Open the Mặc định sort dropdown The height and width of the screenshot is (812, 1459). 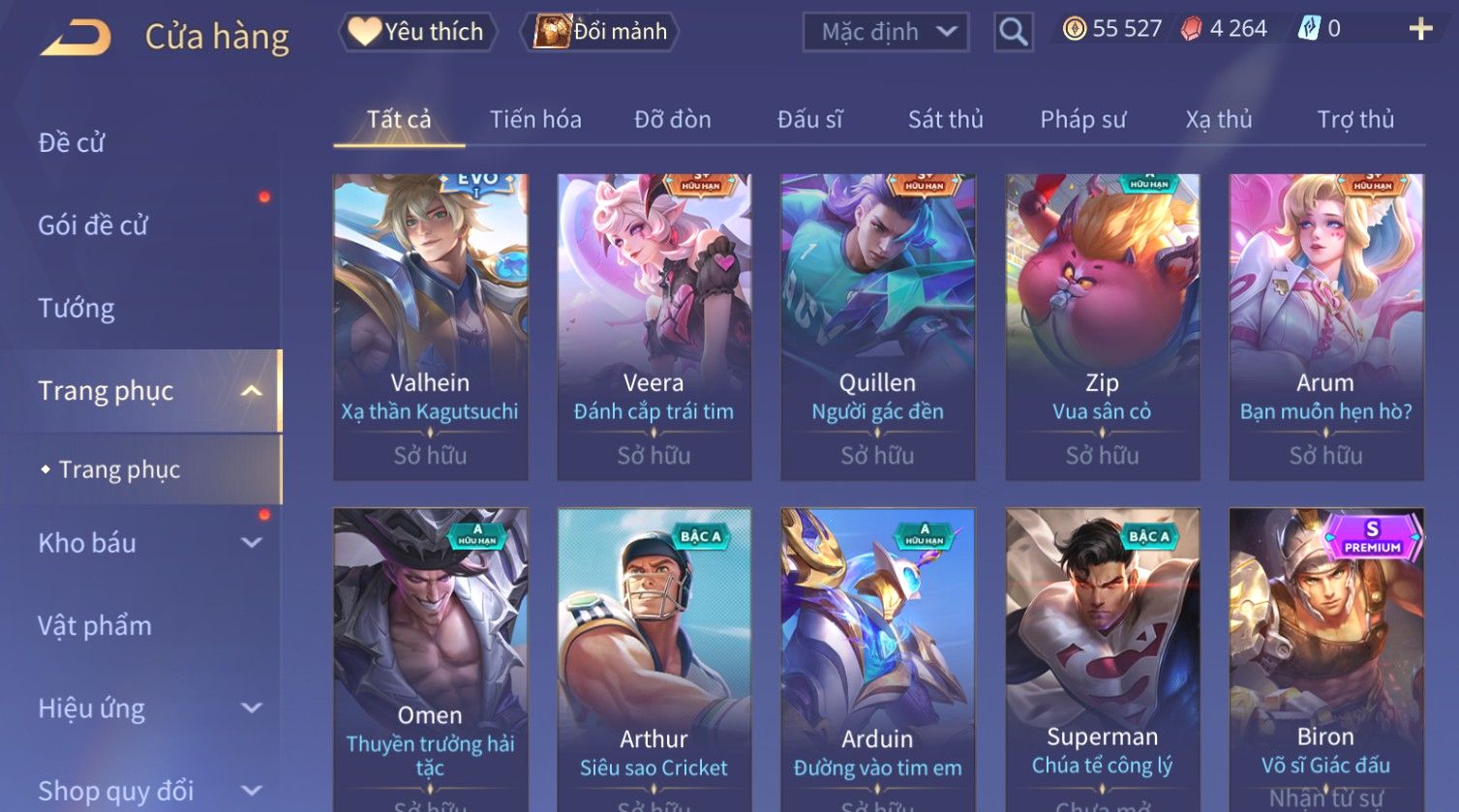pos(886,32)
